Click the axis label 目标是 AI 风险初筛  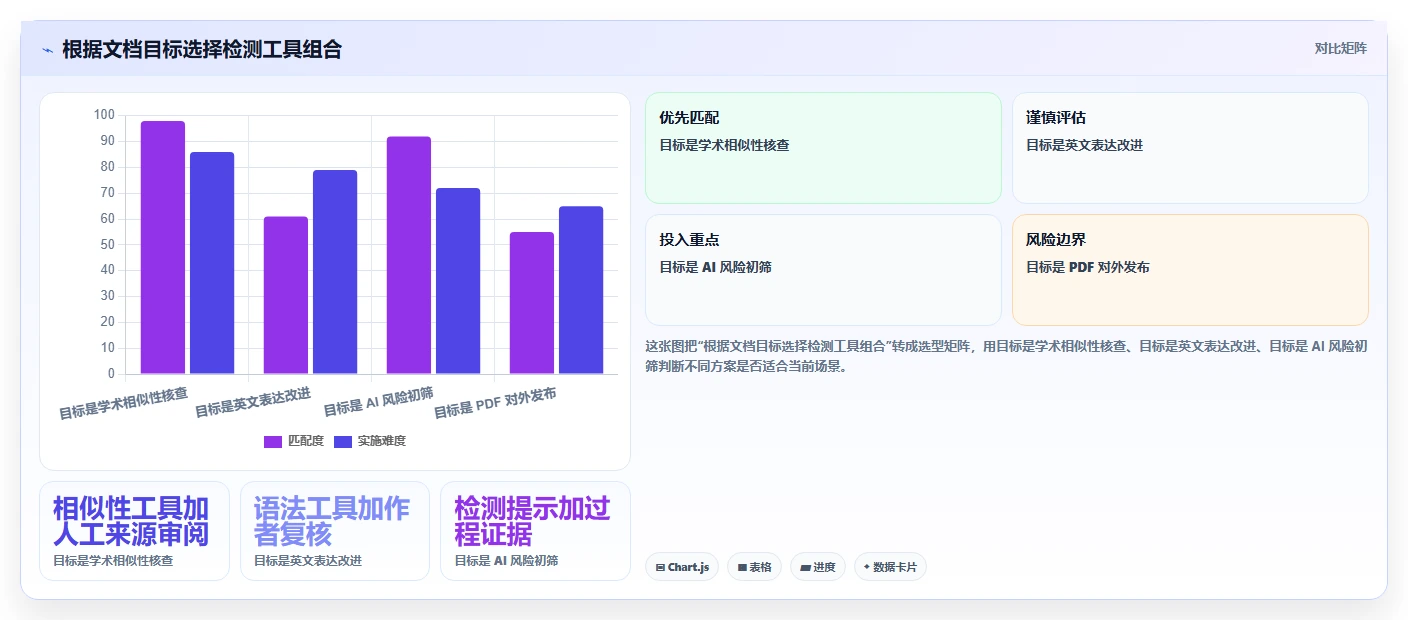tap(379, 402)
